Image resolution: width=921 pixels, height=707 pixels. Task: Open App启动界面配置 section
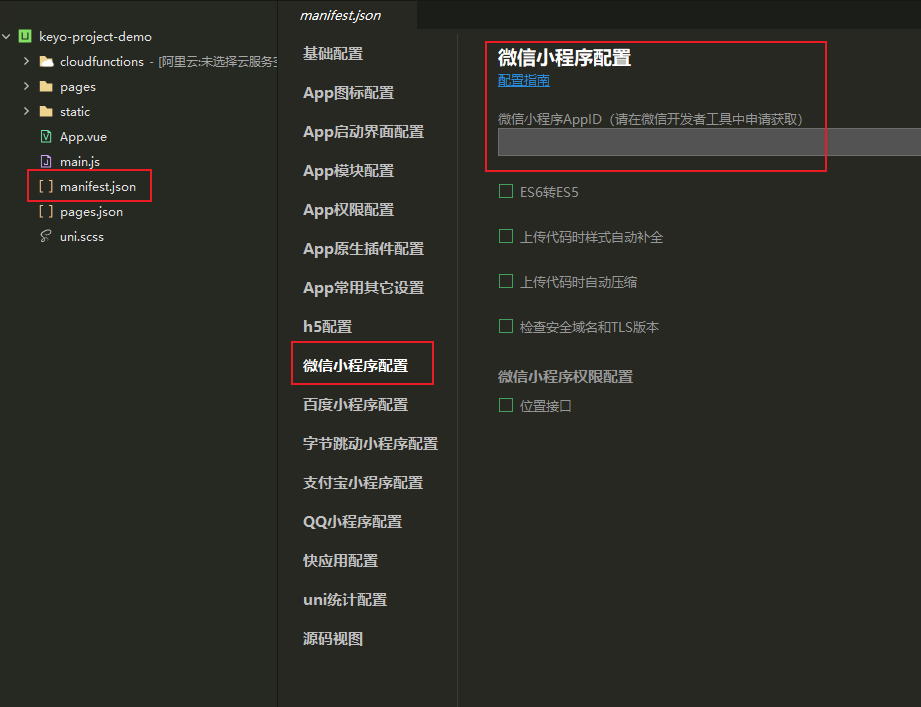[364, 132]
